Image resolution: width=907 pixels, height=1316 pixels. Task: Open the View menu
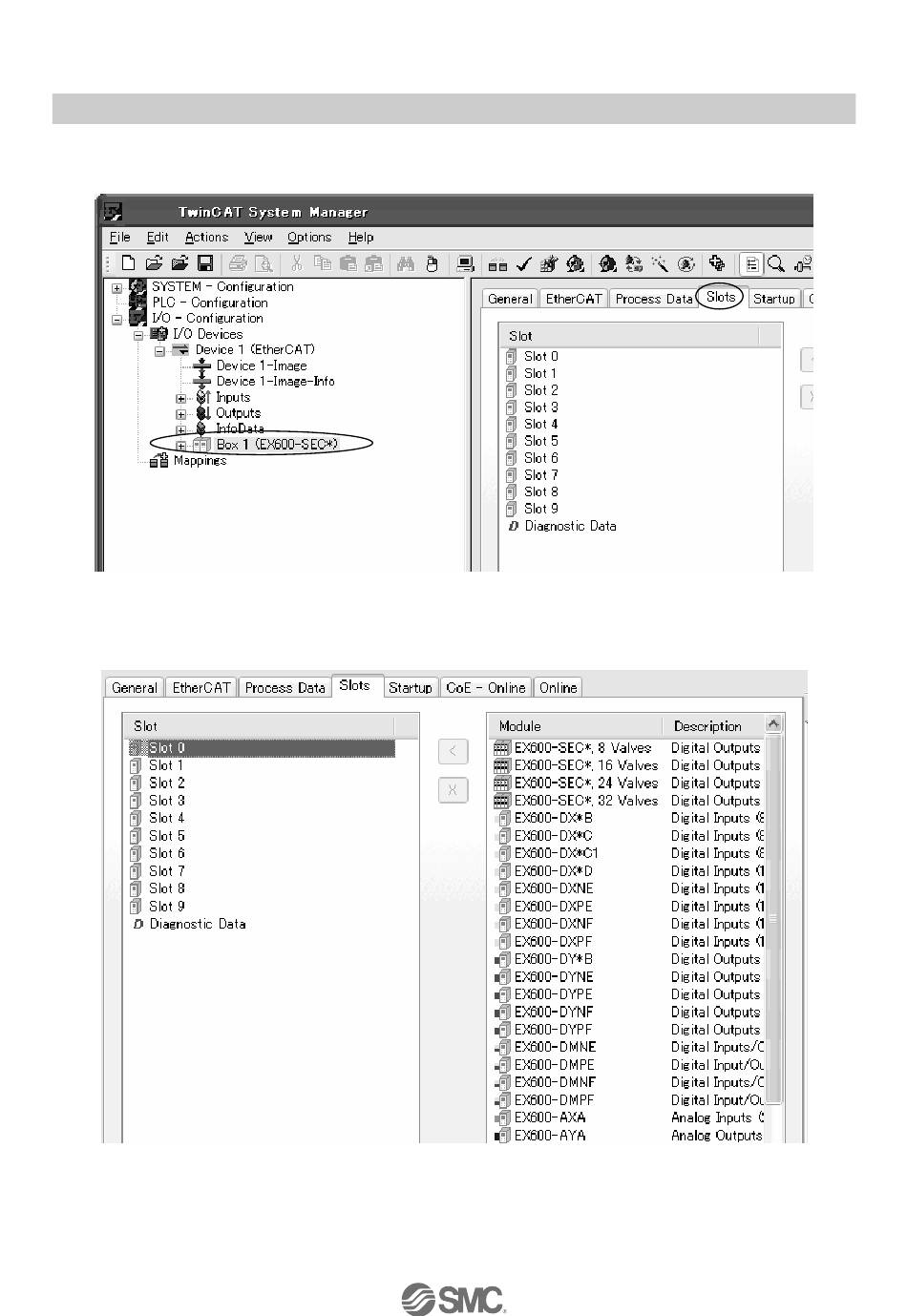pos(259,238)
